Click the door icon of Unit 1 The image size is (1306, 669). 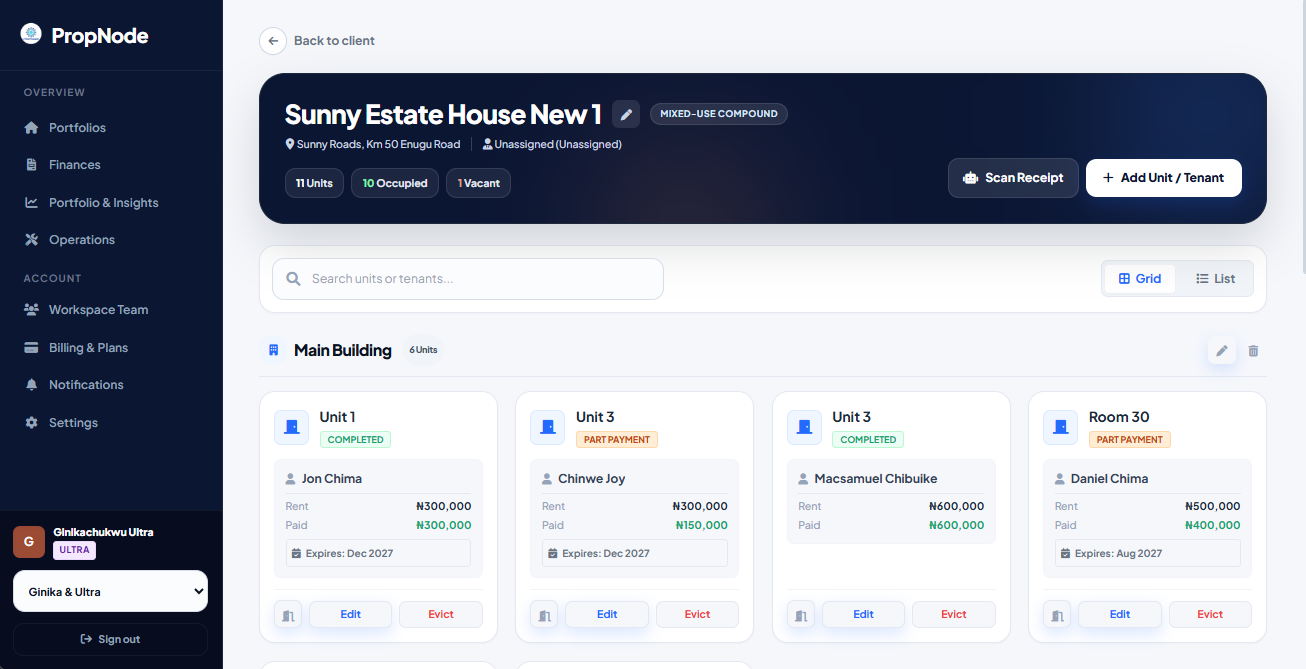[x=291, y=427]
